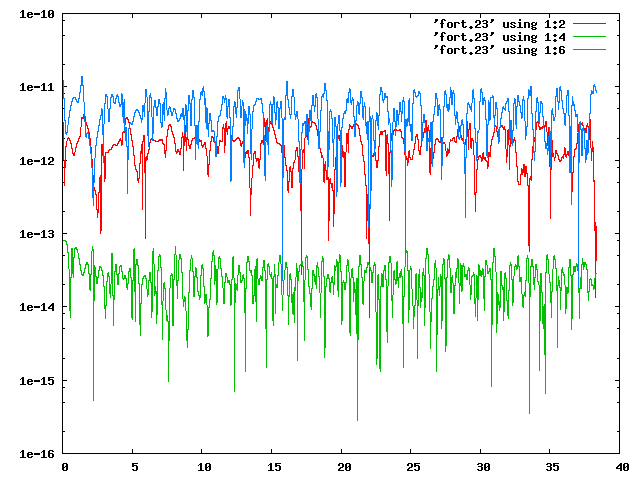Click y-axis label 1e-11
This screenshot has width=640, height=480.
click(x=37, y=87)
